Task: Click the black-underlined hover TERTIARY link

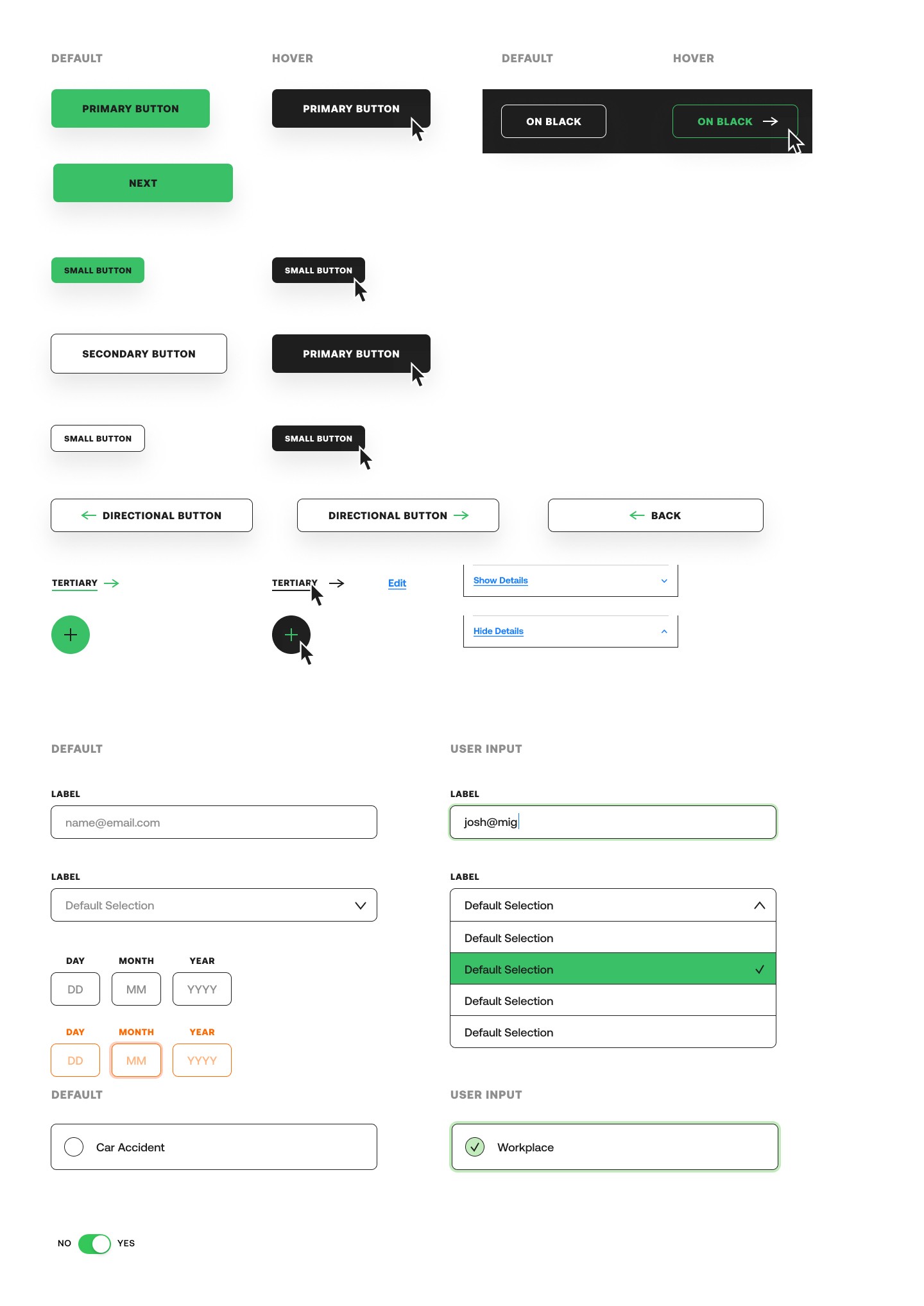Action: 295,583
